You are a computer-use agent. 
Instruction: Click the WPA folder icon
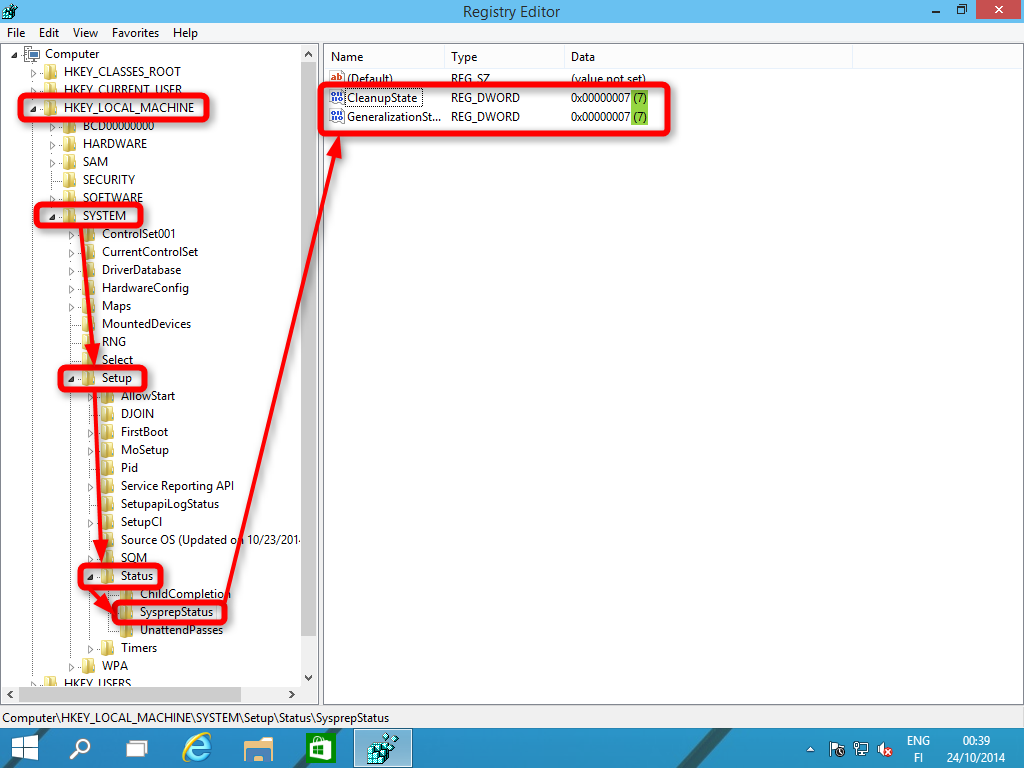(x=89, y=666)
